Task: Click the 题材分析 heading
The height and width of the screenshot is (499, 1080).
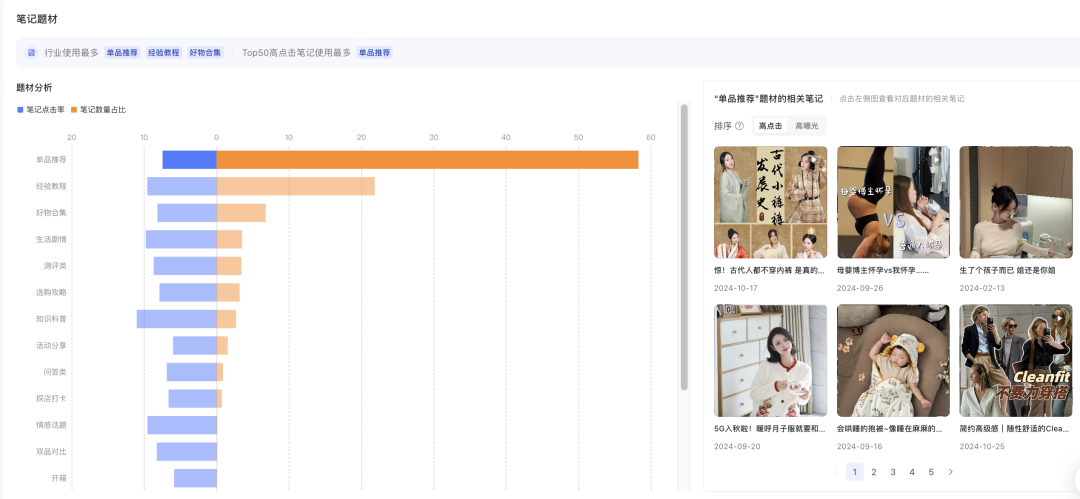Action: coord(34,88)
